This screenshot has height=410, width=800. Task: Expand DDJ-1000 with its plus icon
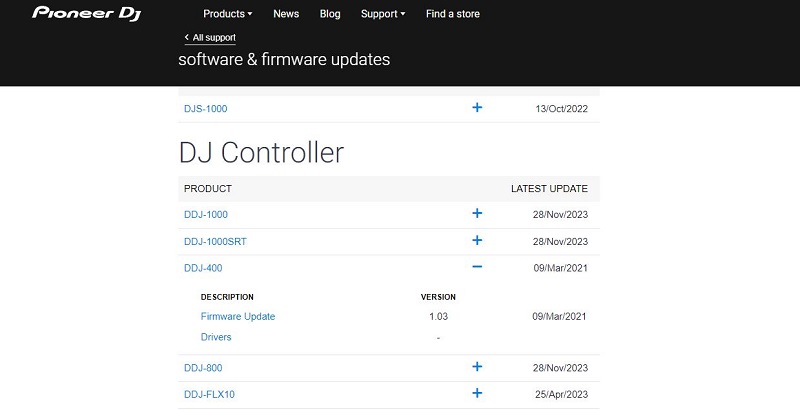[x=477, y=213]
